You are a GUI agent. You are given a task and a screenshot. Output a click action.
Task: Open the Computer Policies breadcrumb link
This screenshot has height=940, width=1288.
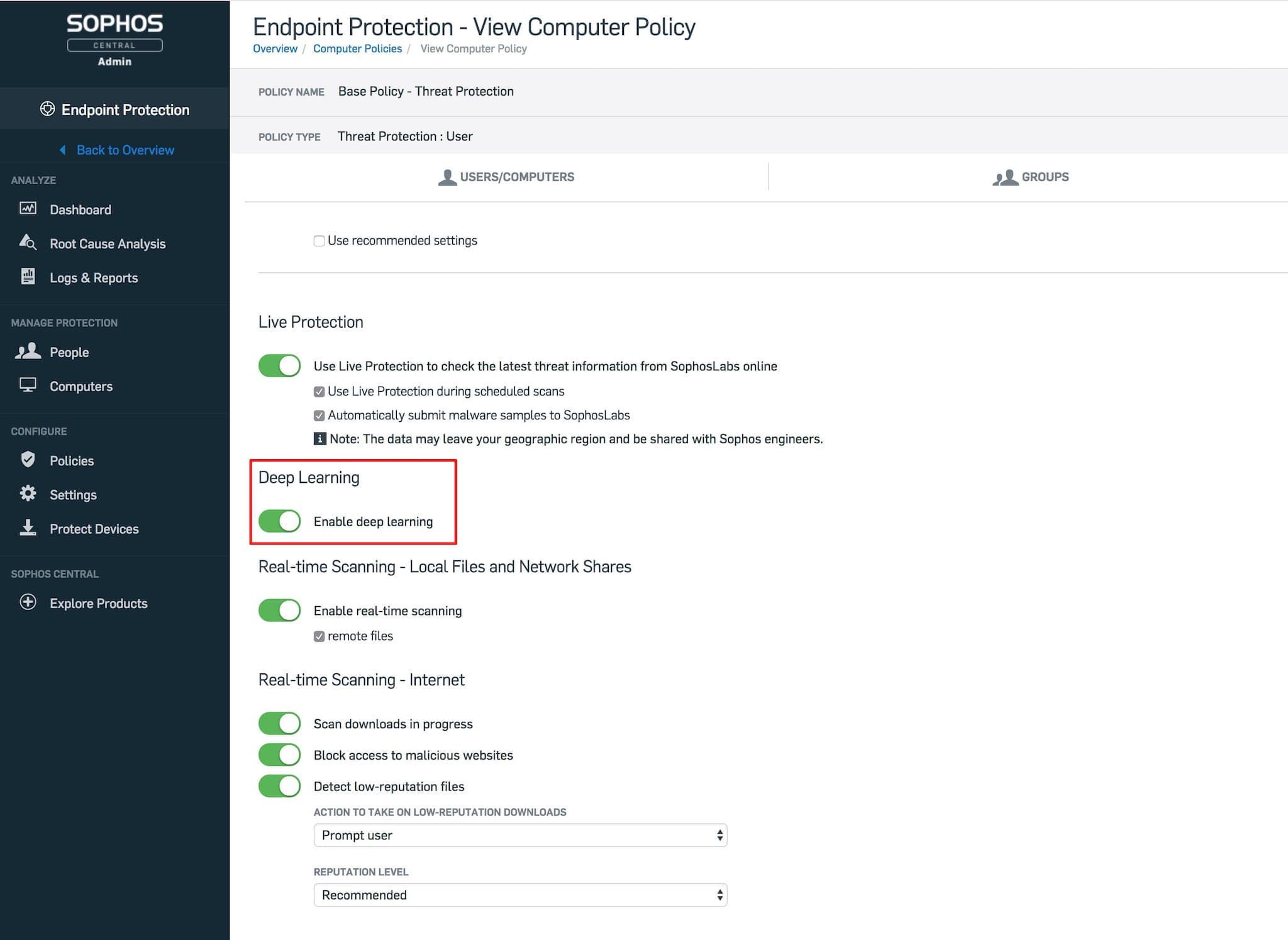[x=357, y=48]
